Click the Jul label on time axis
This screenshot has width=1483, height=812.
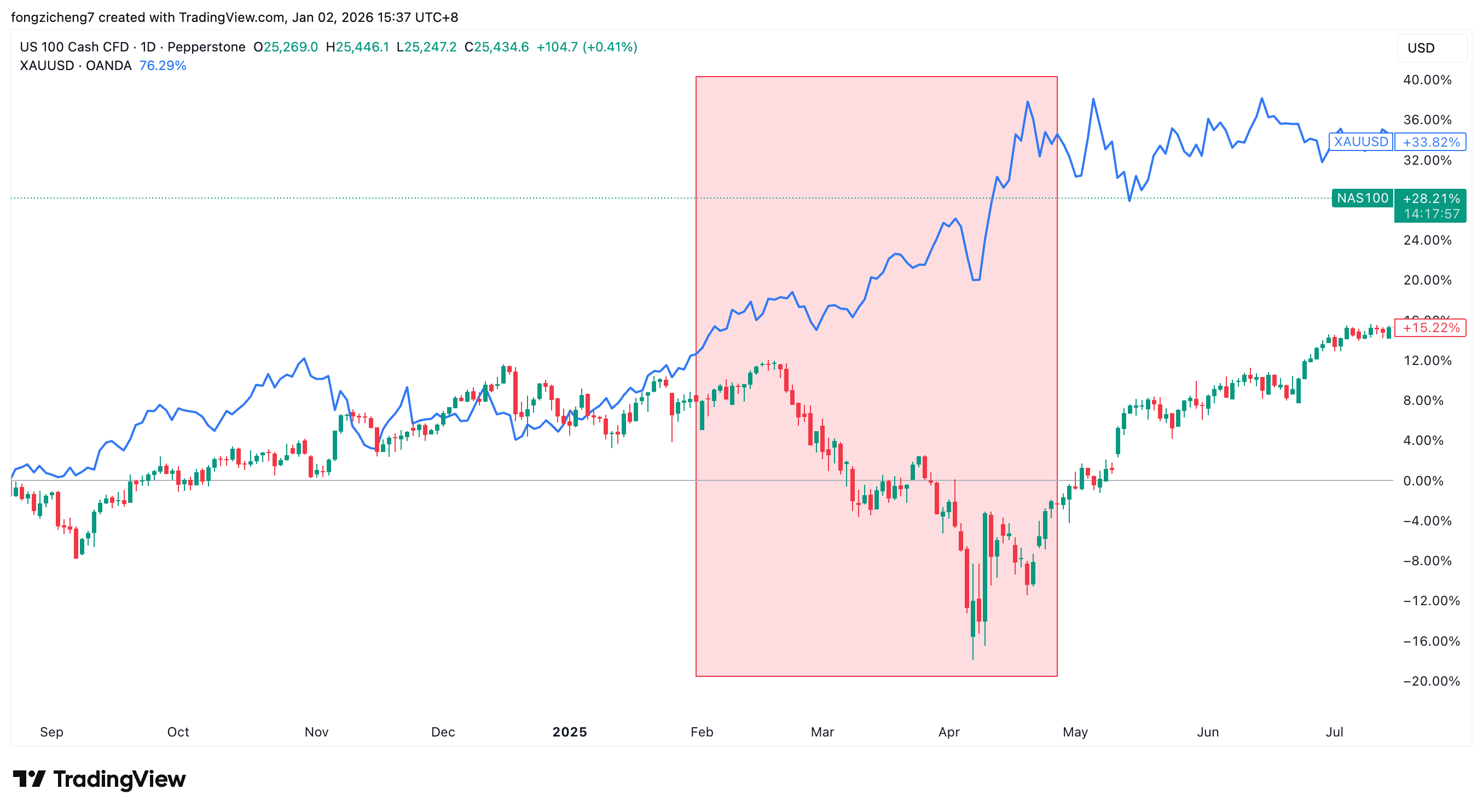coord(1334,732)
